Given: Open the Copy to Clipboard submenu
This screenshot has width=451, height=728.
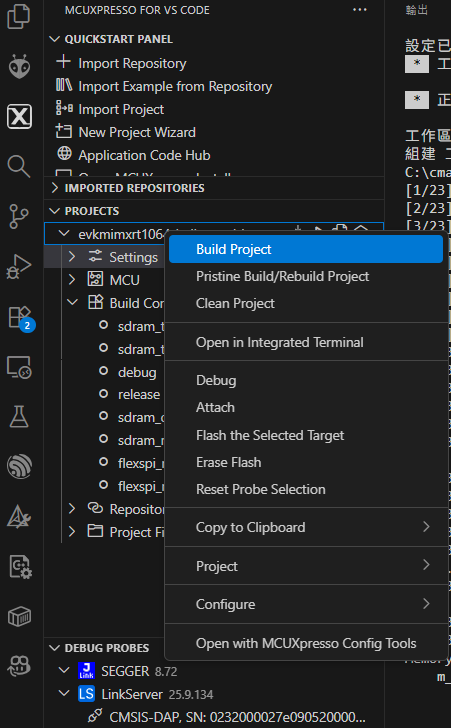Looking at the screenshot, I should [x=306, y=527].
